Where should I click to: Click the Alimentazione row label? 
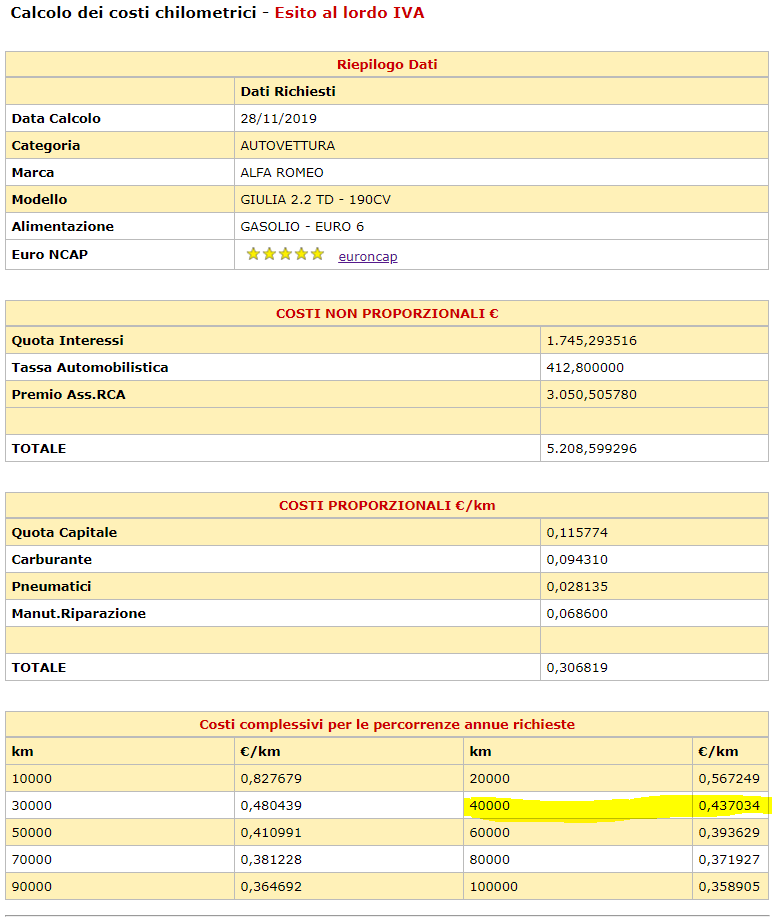point(62,227)
